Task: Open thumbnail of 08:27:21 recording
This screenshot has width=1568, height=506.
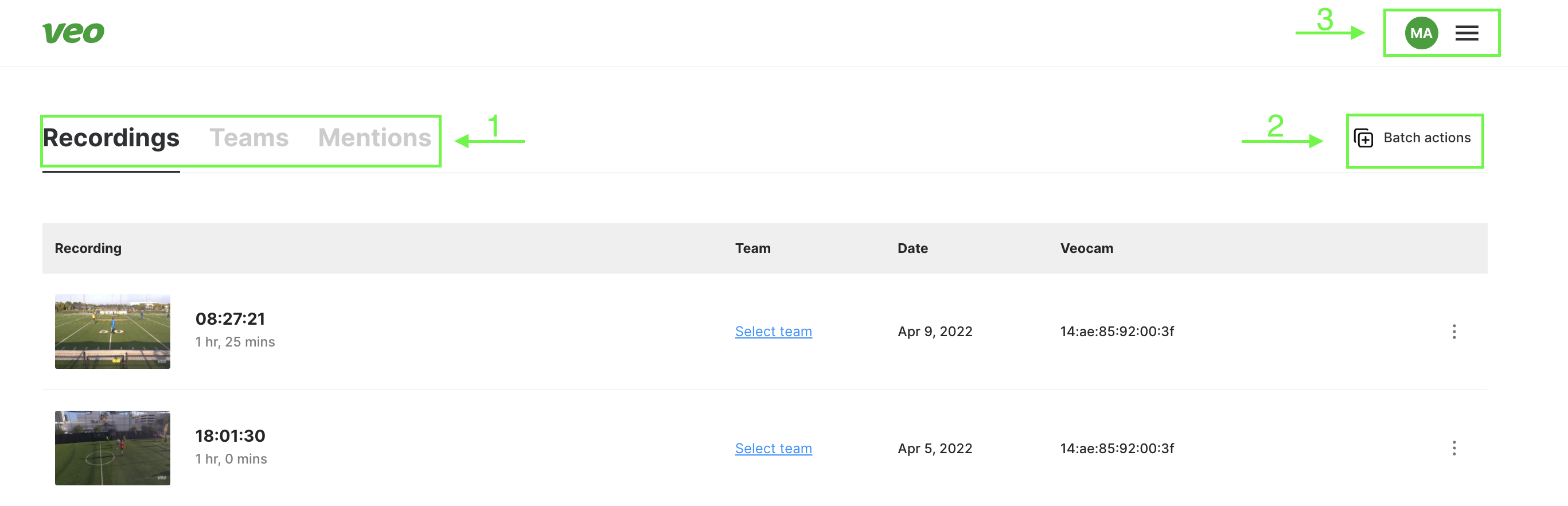Action: [112, 331]
